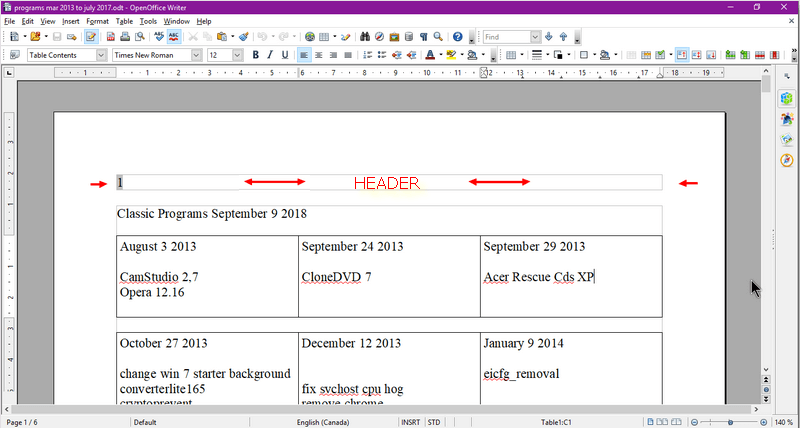Paste clipboard contents with the Paste icon
The height and width of the screenshot is (428, 800).
[x=221, y=37]
